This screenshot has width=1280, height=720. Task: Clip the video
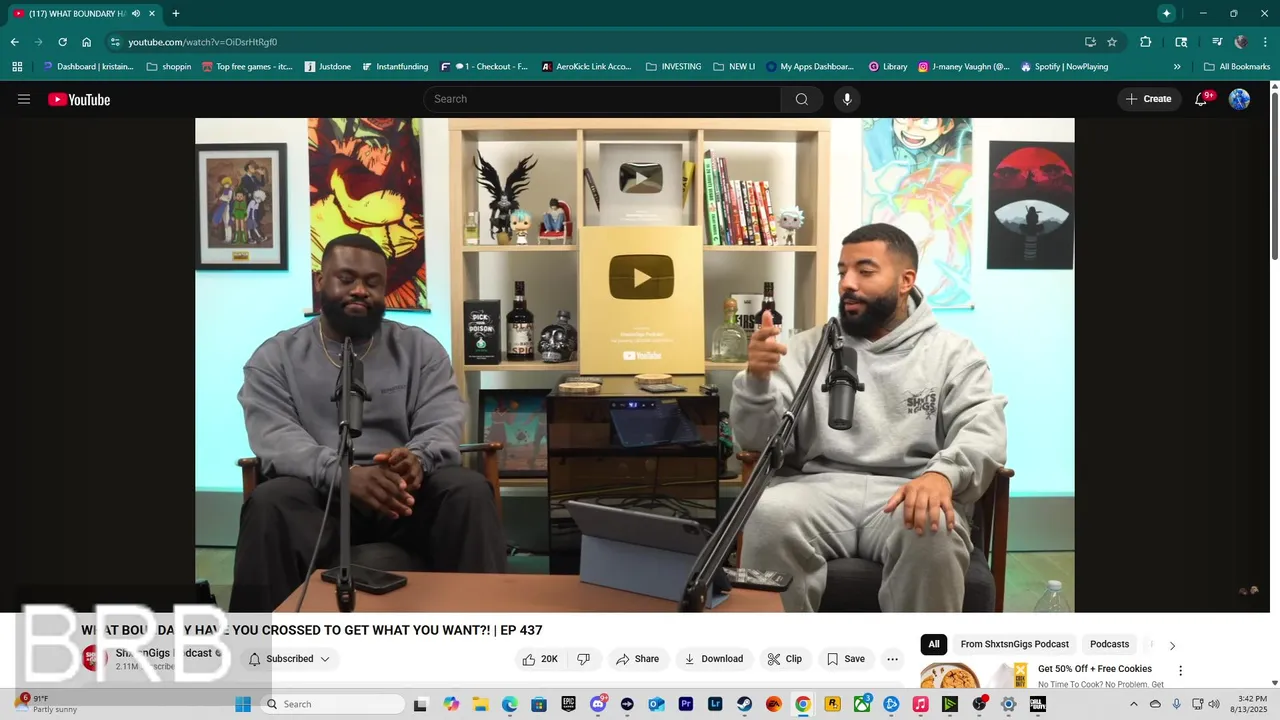pos(784,659)
